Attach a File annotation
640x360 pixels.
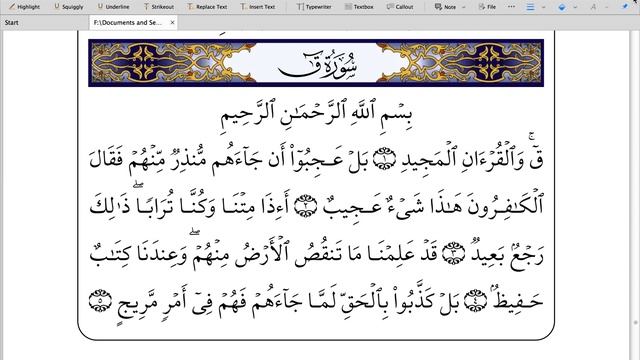[x=487, y=7]
